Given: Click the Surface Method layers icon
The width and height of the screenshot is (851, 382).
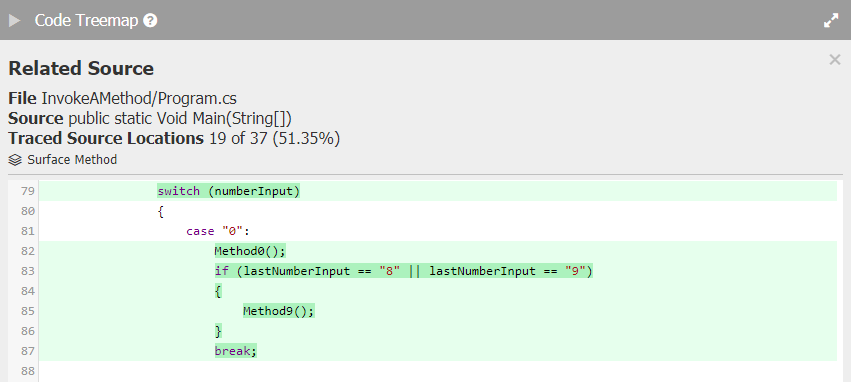Looking at the screenshot, I should coord(16,160).
